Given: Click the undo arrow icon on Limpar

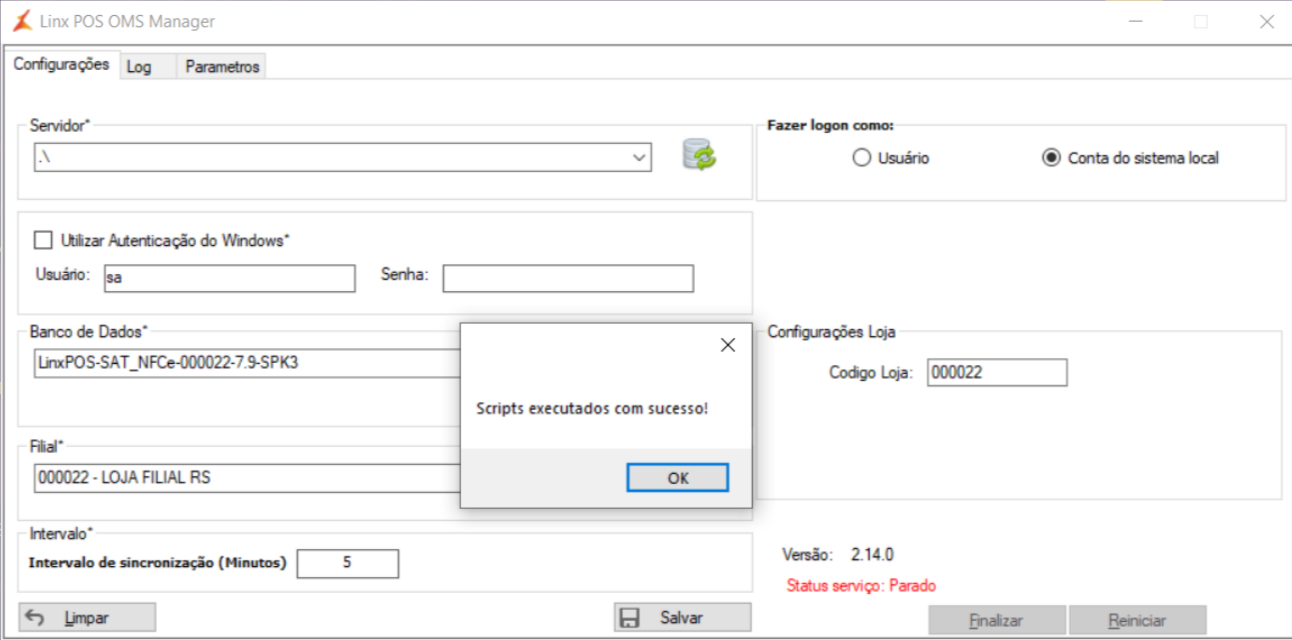Looking at the screenshot, I should 35,617.
